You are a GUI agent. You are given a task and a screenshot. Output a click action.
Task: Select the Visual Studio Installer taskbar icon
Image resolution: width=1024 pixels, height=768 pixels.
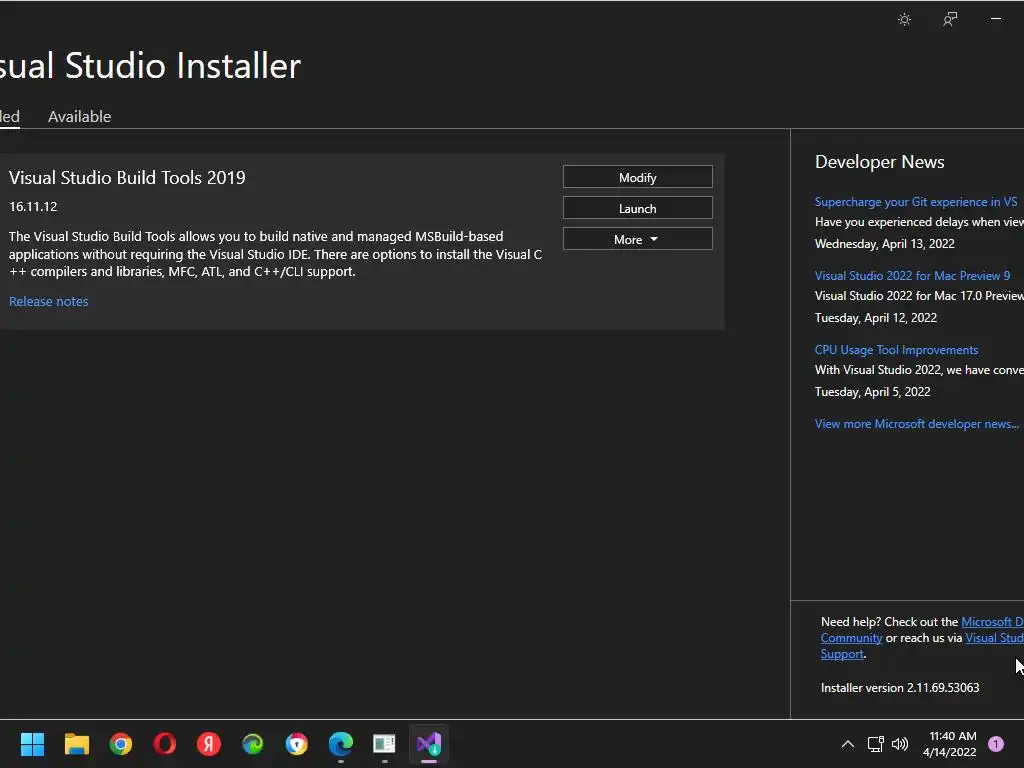click(x=429, y=744)
